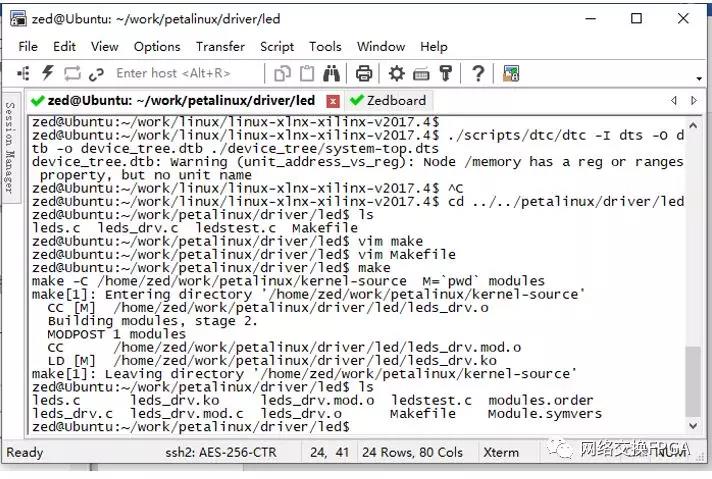
Task: Click the 24 Rows, 80 Cols status
Action: point(412,452)
